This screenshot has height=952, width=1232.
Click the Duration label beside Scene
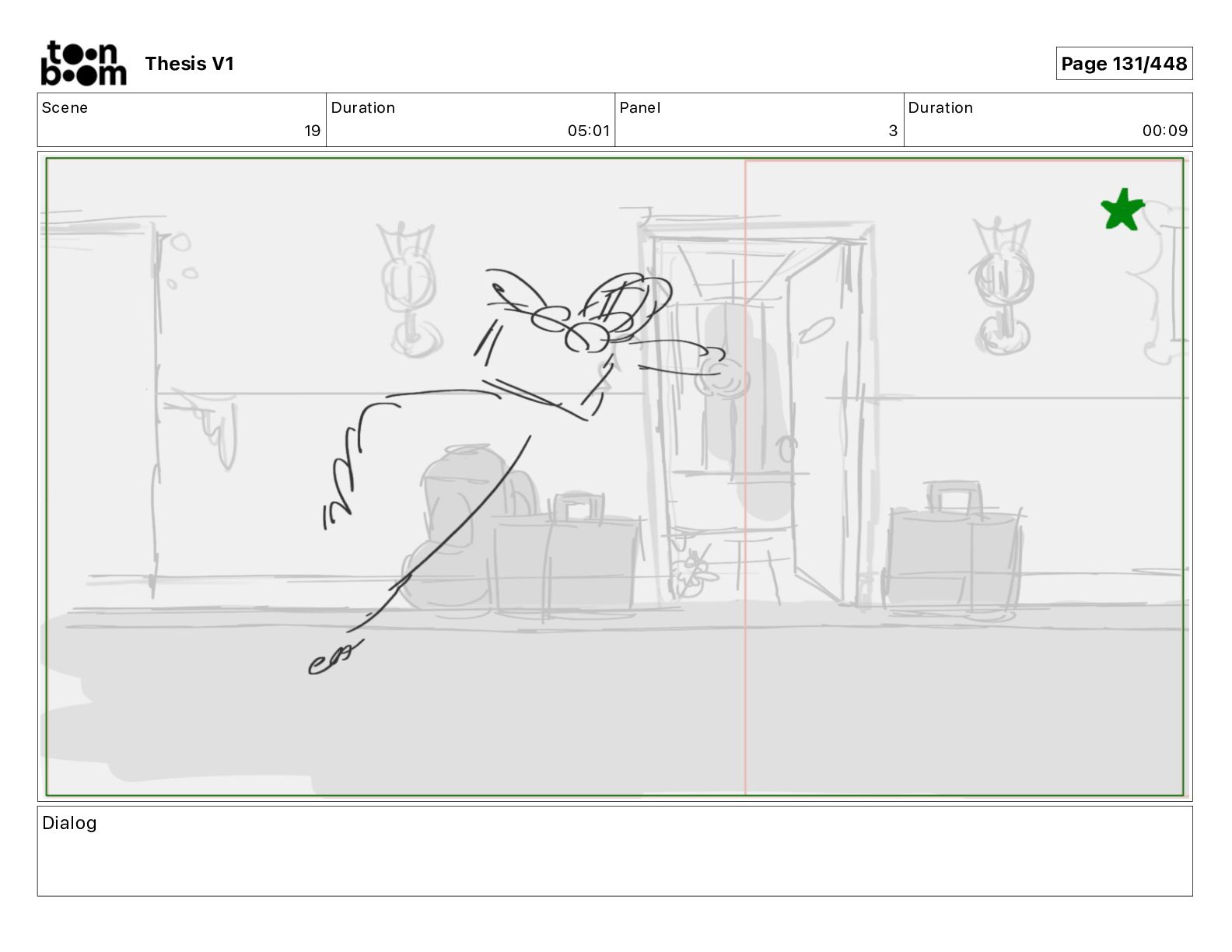[363, 107]
